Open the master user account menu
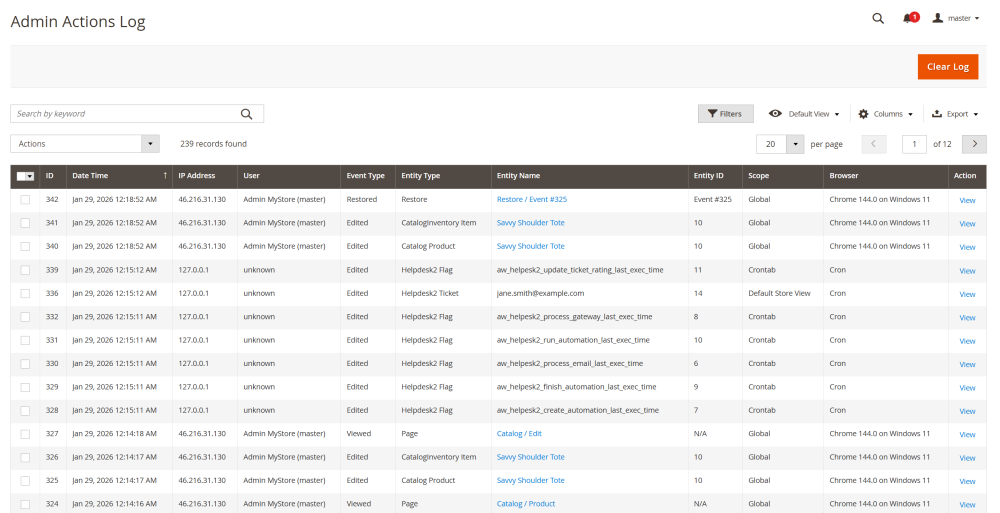The image size is (1000, 513). click(x=955, y=19)
